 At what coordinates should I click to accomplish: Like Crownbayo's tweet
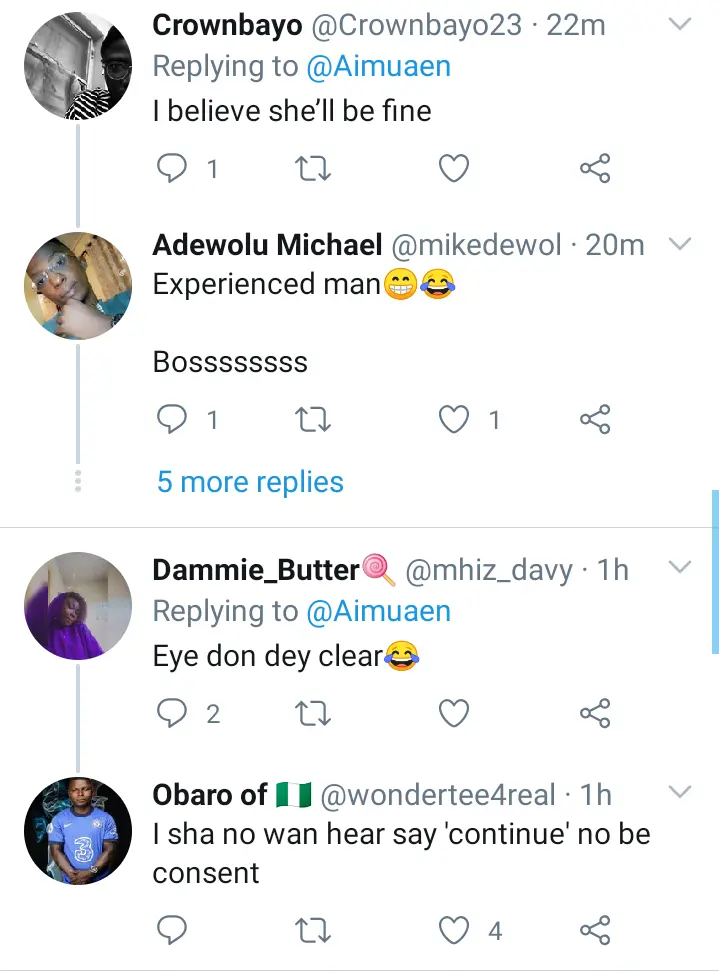click(454, 168)
